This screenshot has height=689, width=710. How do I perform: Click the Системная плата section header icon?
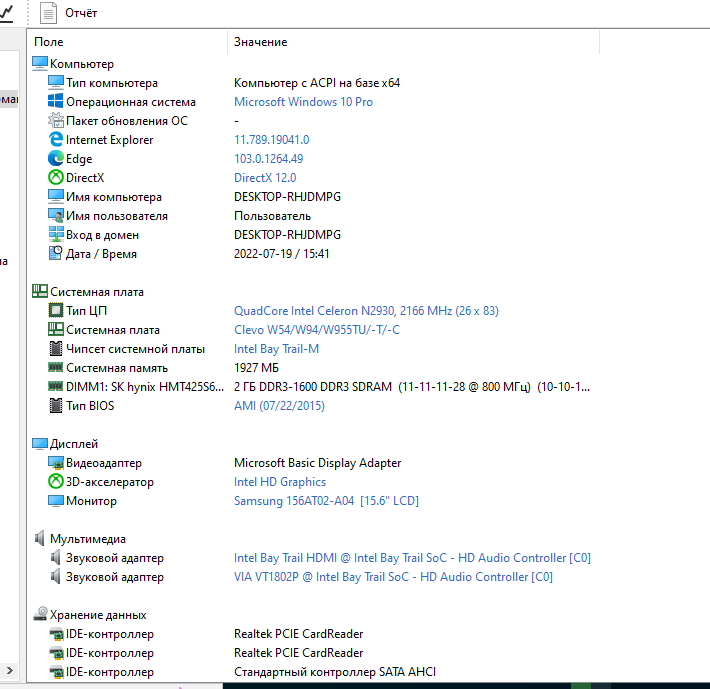point(40,292)
